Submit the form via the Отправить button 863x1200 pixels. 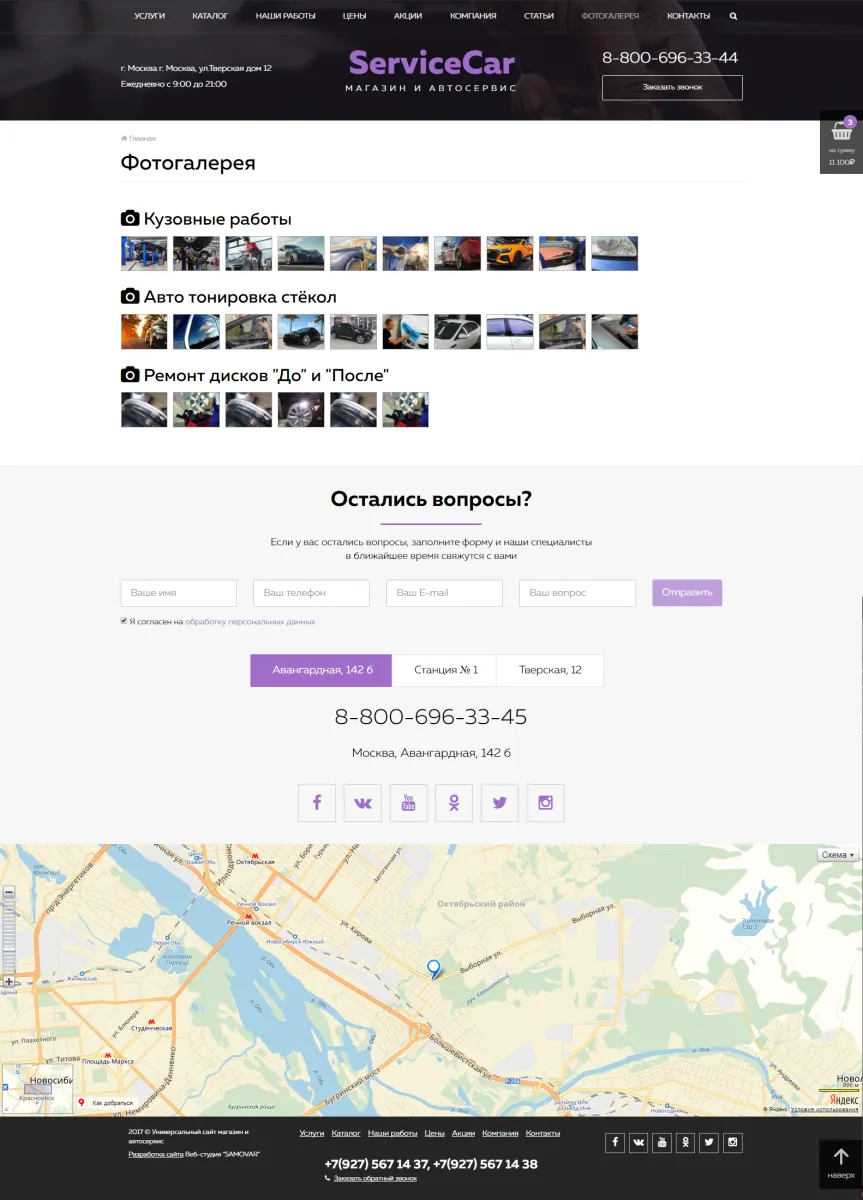(x=686, y=592)
